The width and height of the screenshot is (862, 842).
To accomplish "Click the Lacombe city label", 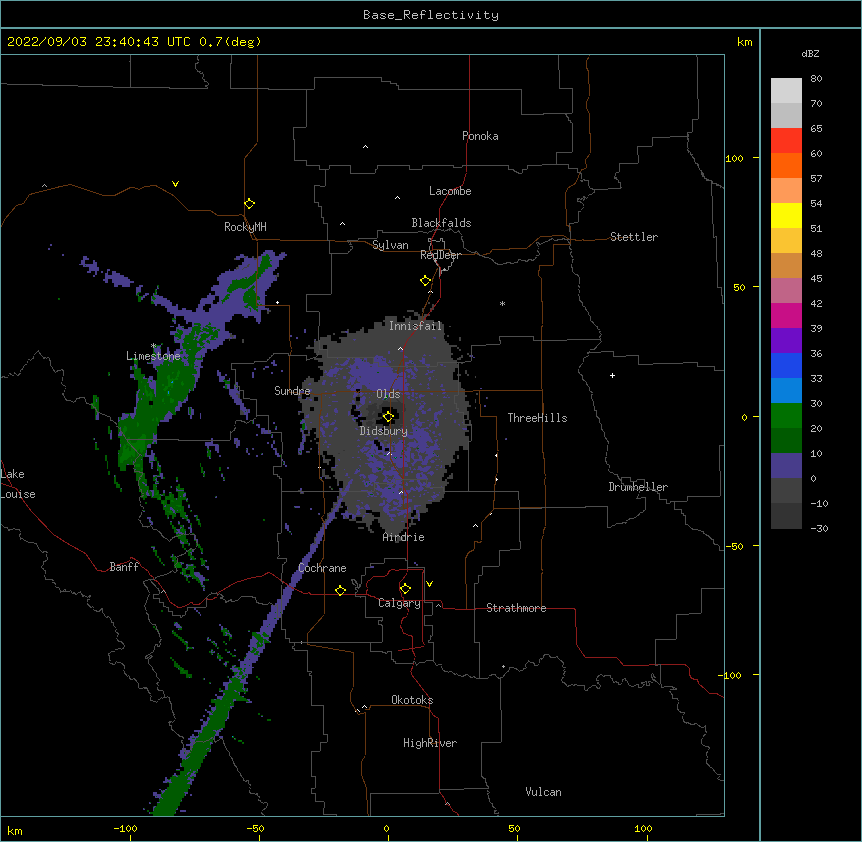I will click(x=450, y=191).
